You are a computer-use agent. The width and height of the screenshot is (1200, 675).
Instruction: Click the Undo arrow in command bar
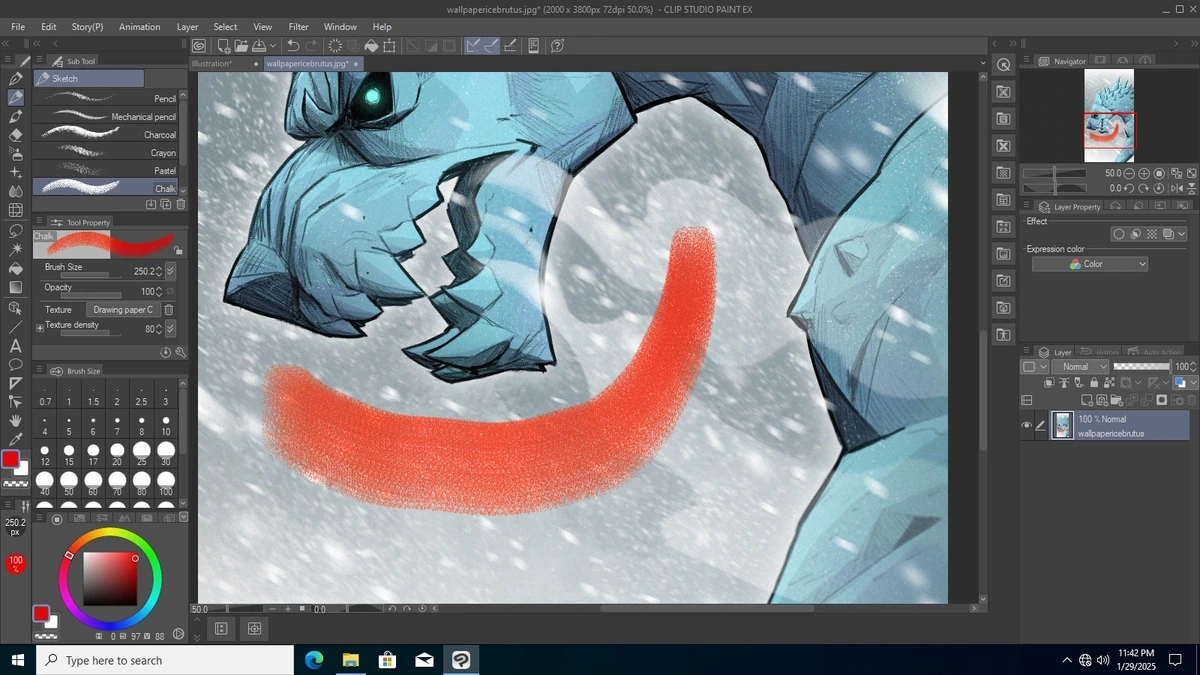coord(293,45)
